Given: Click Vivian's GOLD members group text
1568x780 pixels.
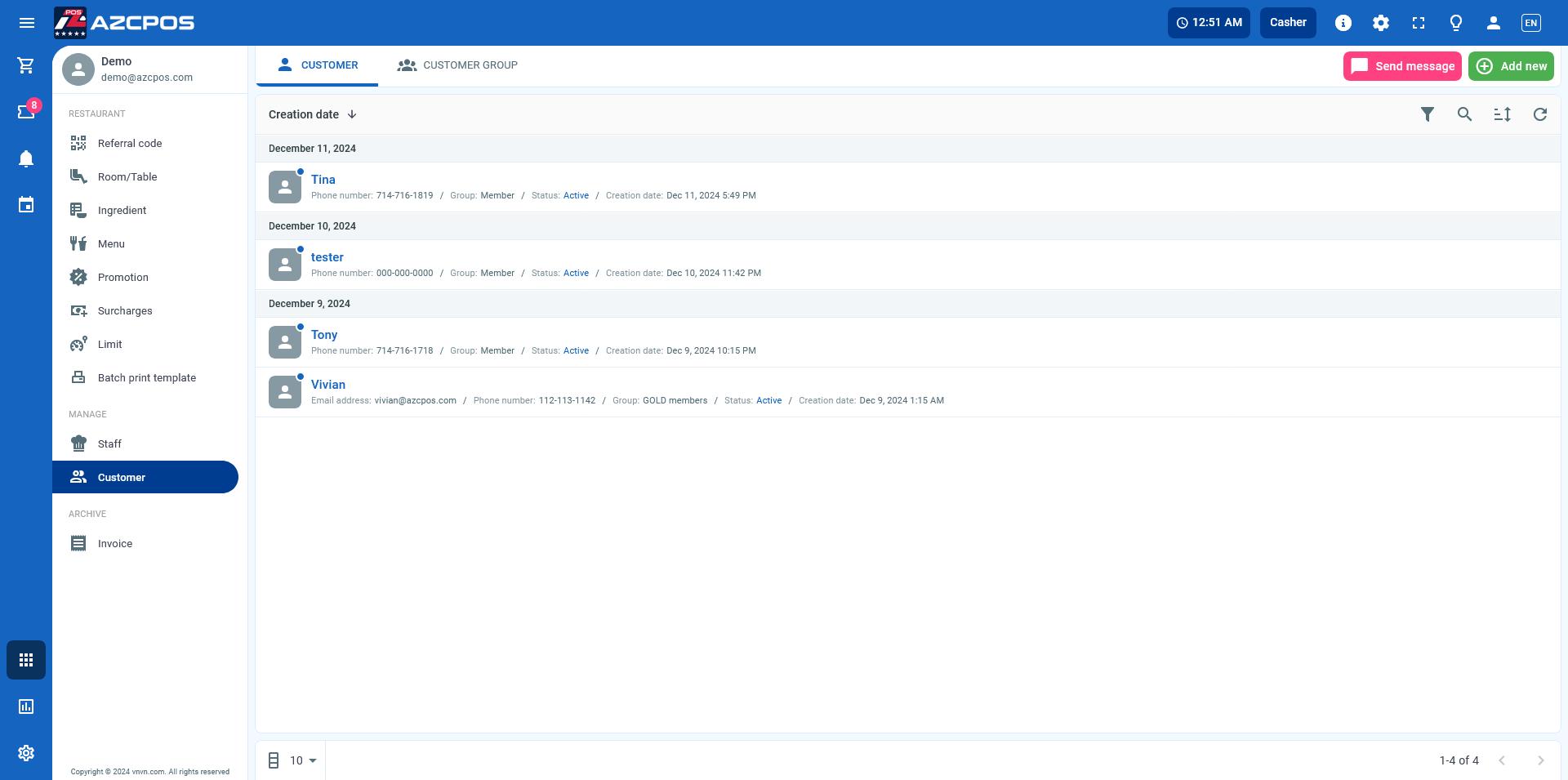Looking at the screenshot, I should coord(675,400).
